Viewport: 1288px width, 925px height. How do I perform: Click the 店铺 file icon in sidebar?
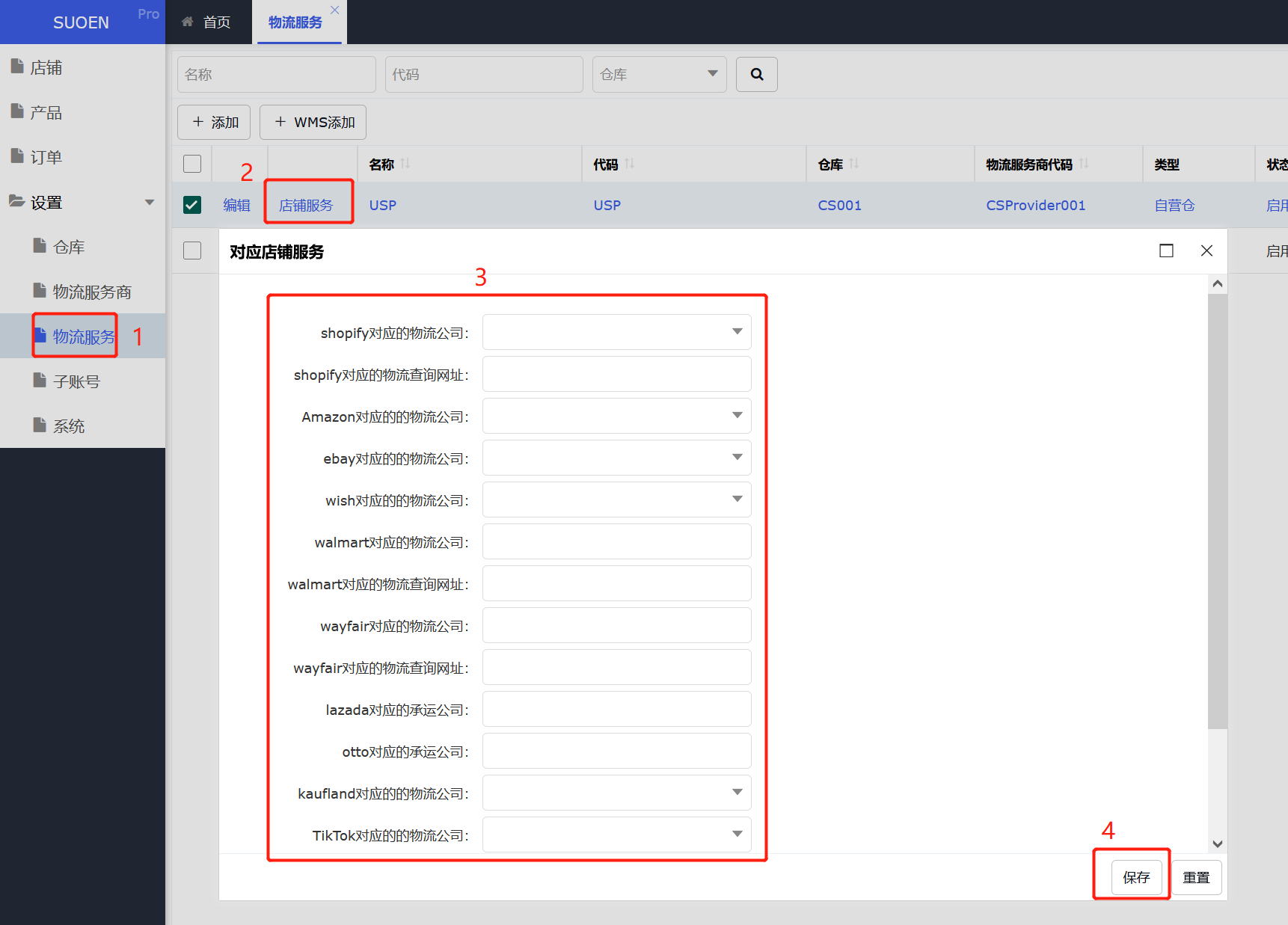(17, 67)
